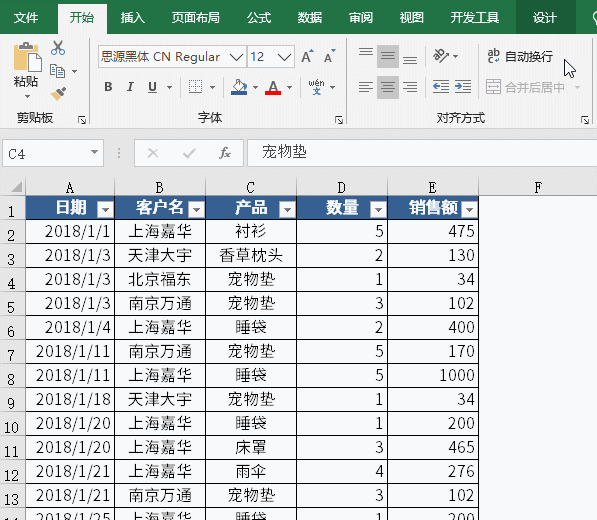
Task: Open the 日期 filter dropdown
Action: 105,209
